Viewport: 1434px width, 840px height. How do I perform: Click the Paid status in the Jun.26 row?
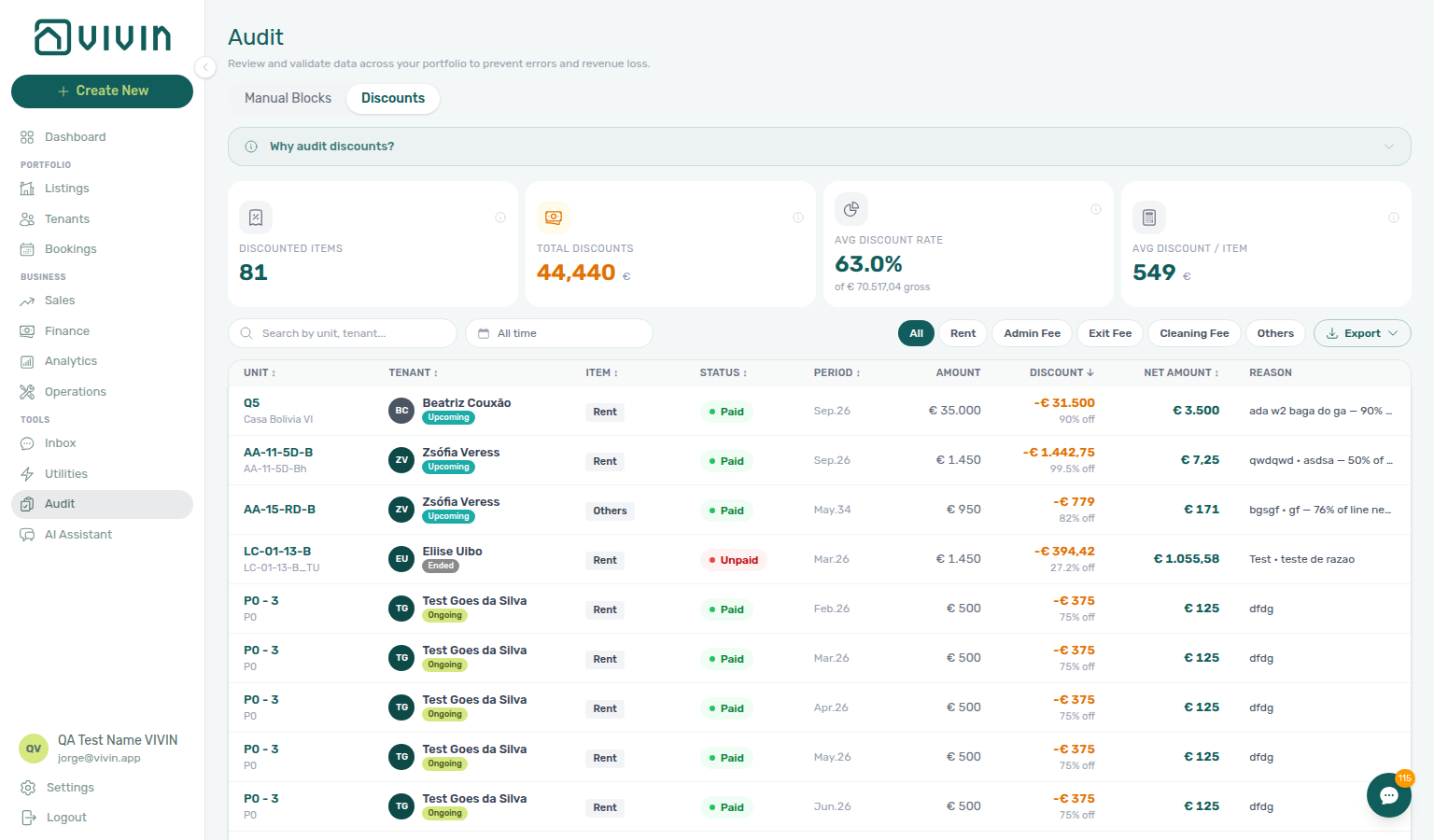(x=725, y=807)
